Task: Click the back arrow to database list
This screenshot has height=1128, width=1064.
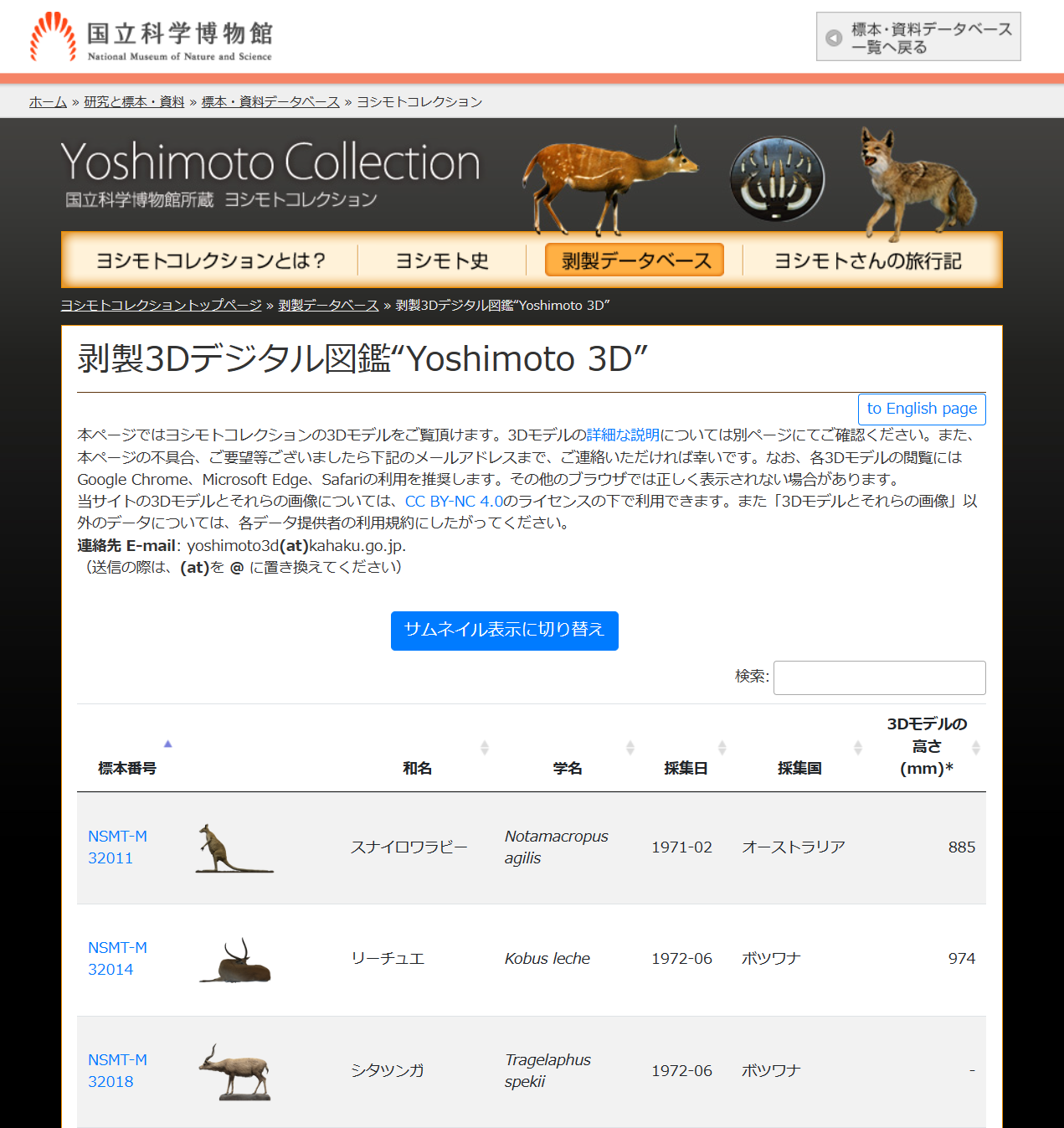Action: (834, 38)
